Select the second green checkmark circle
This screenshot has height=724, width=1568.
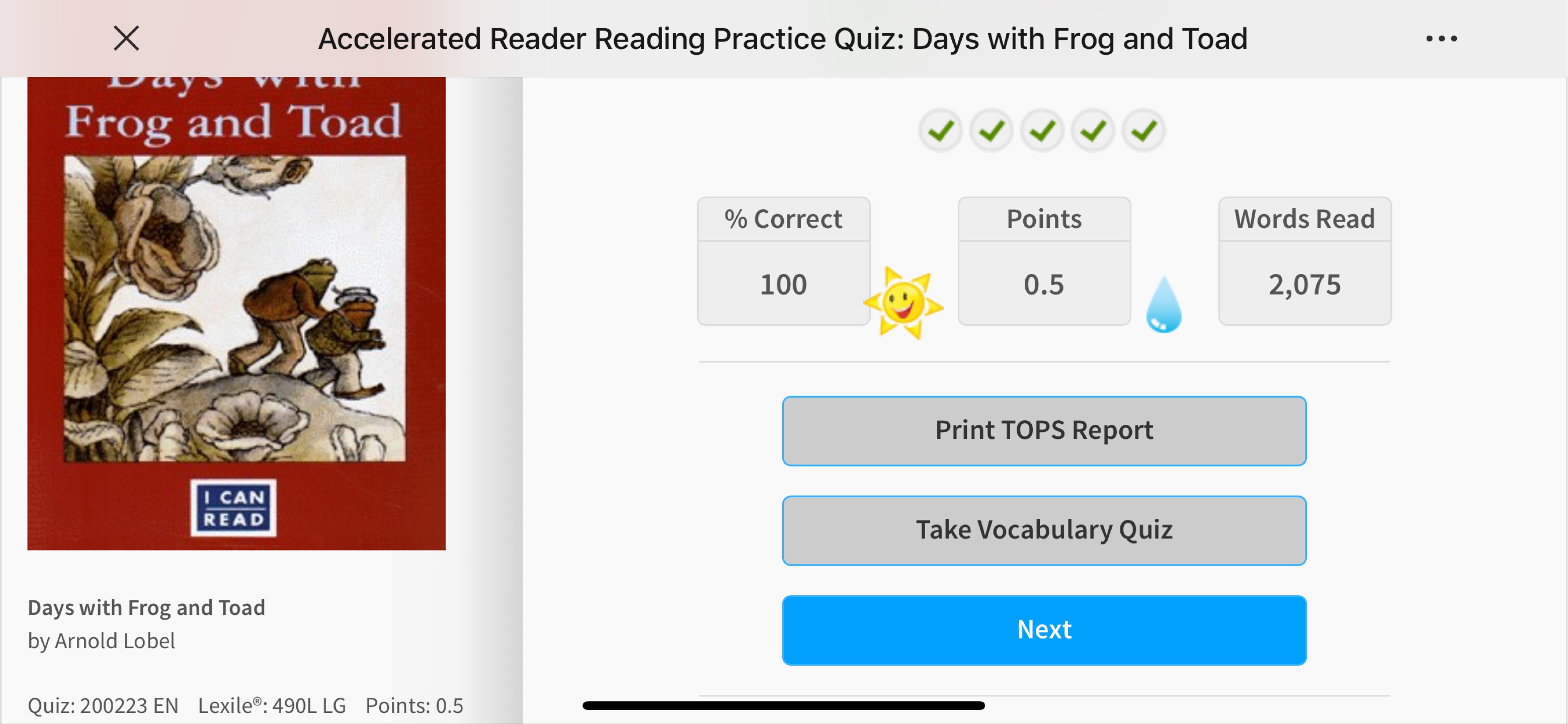click(x=991, y=130)
